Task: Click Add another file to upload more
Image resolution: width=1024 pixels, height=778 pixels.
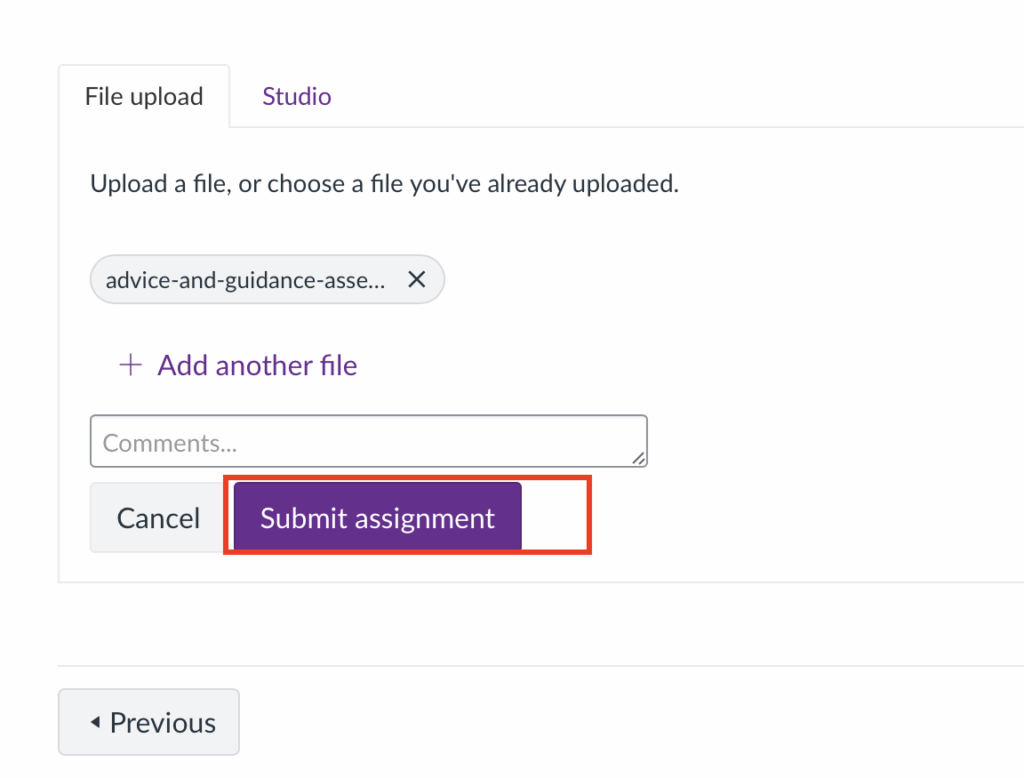Action: [257, 365]
